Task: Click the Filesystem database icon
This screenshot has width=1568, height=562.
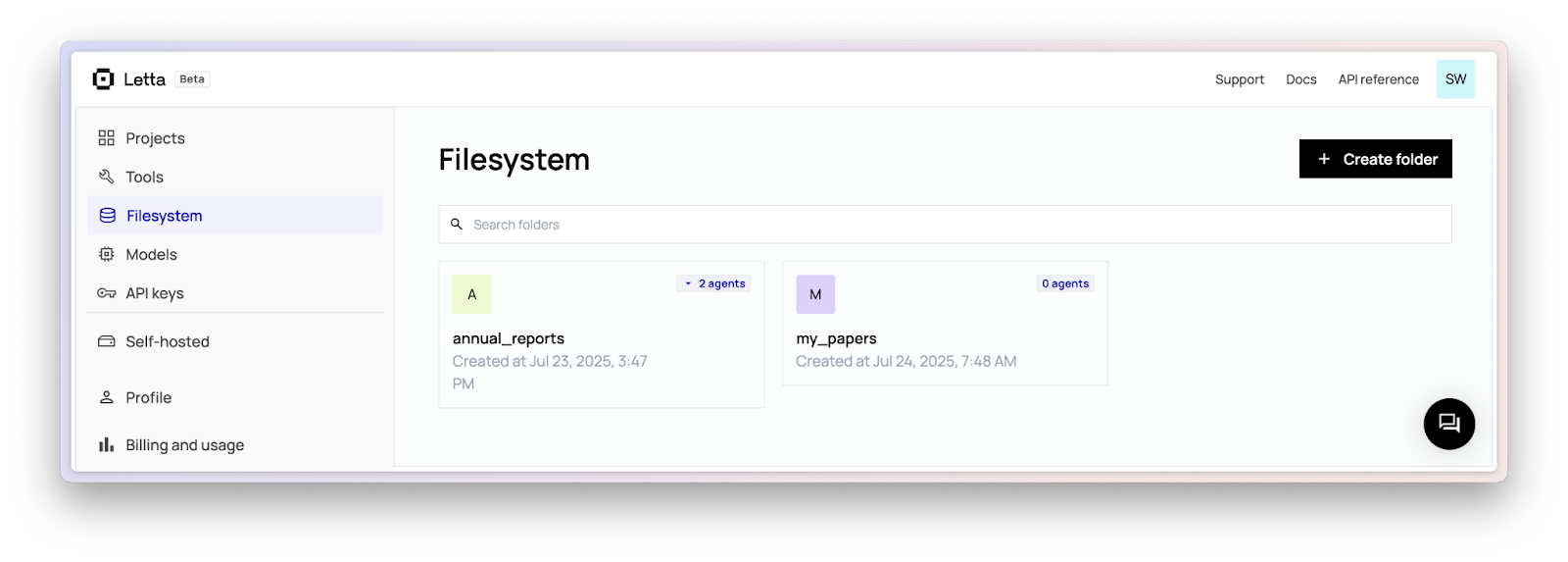Action: 108,216
